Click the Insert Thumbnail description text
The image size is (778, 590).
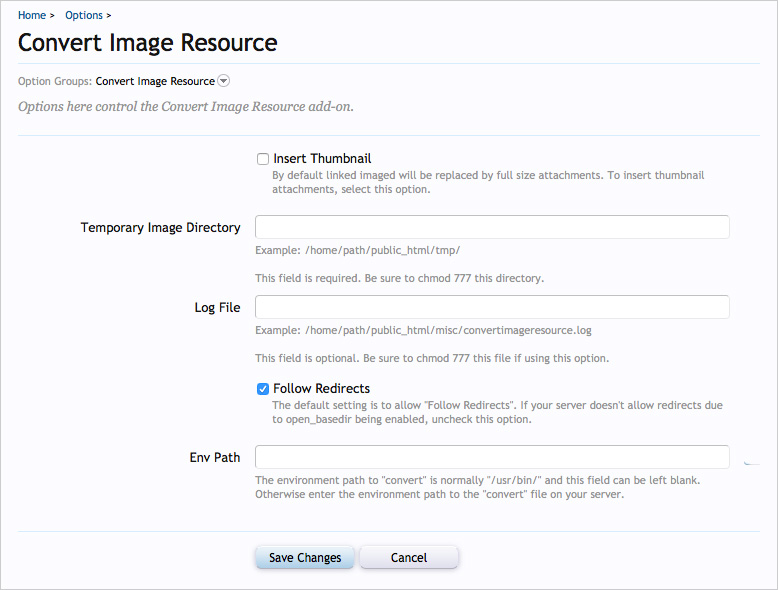tap(488, 182)
